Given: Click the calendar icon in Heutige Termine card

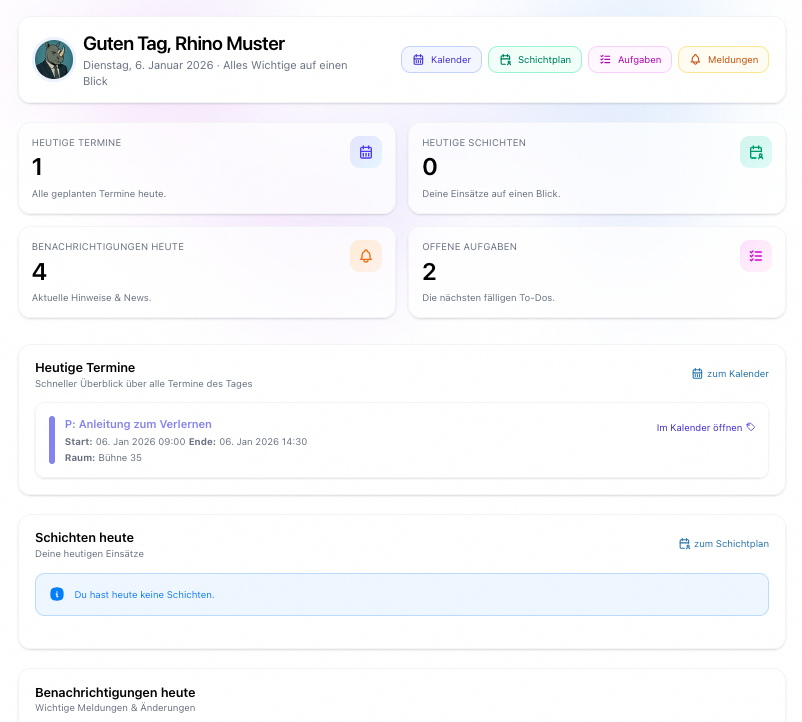Looking at the screenshot, I should pyautogui.click(x=365, y=152).
